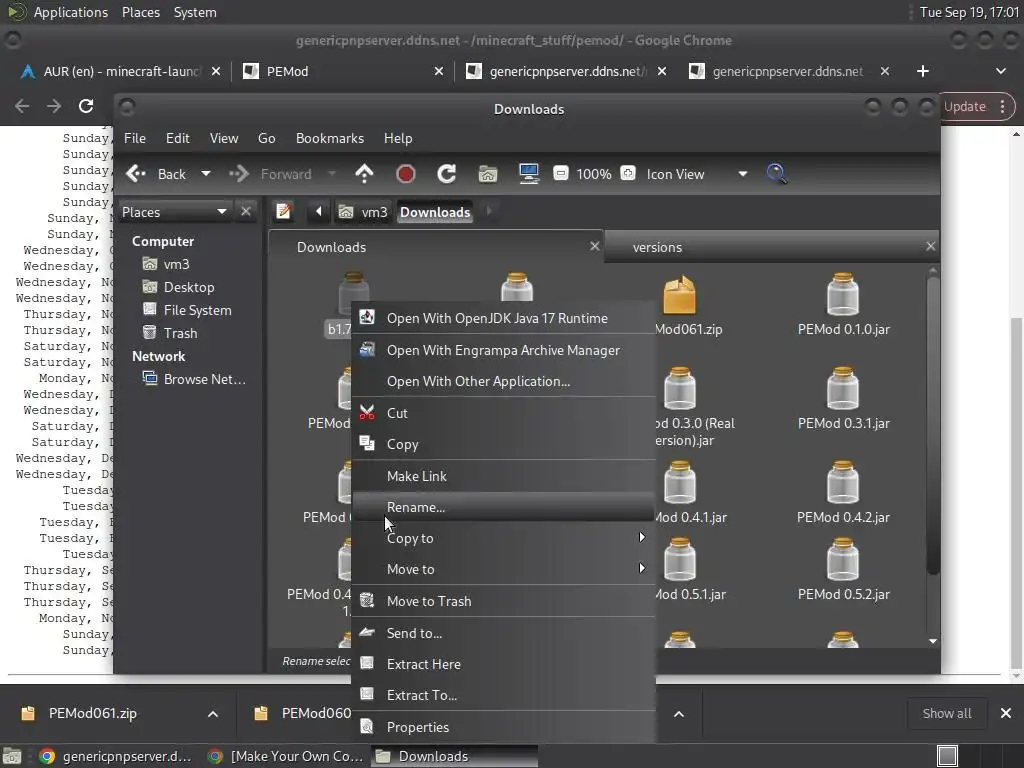Open Properties from context menu
The width and height of the screenshot is (1024, 768).
click(x=503, y=727)
